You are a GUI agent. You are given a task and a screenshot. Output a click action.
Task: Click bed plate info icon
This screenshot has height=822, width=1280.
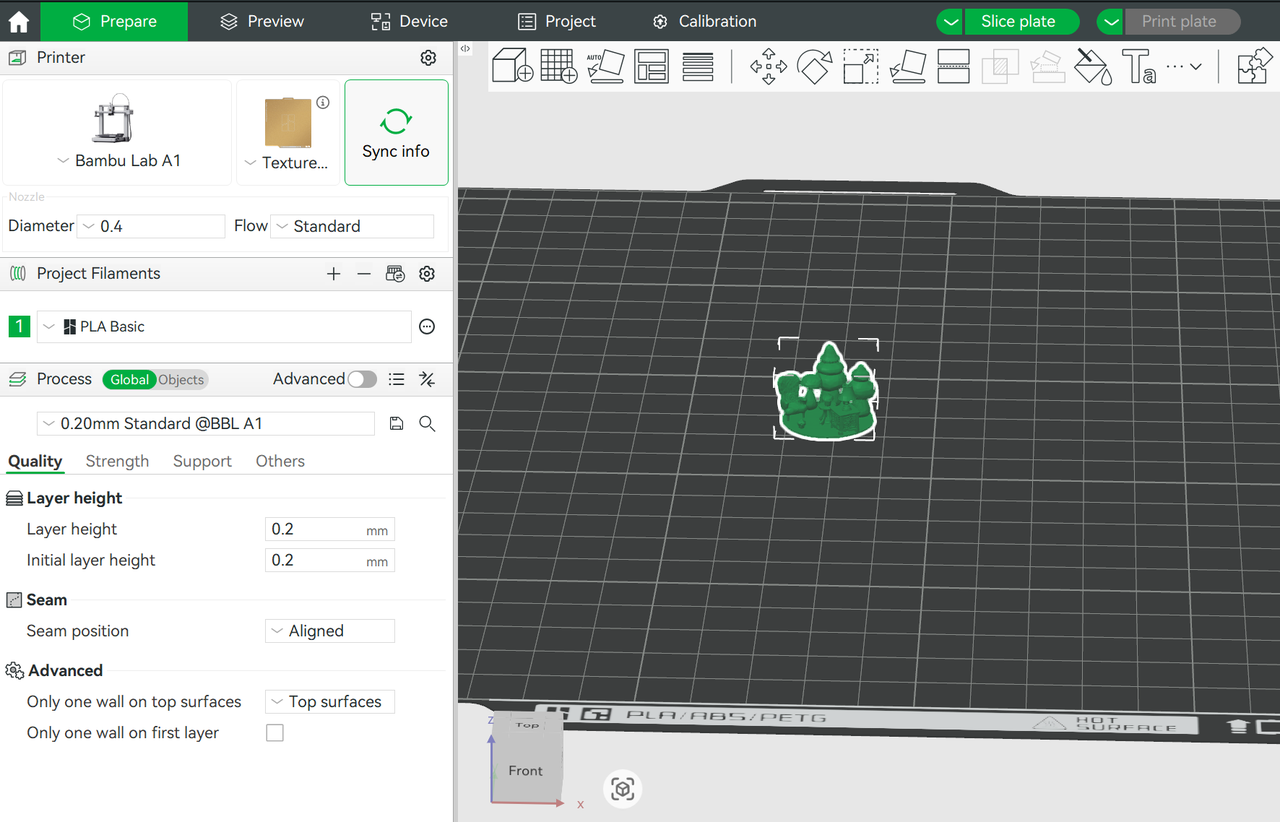[x=323, y=102]
